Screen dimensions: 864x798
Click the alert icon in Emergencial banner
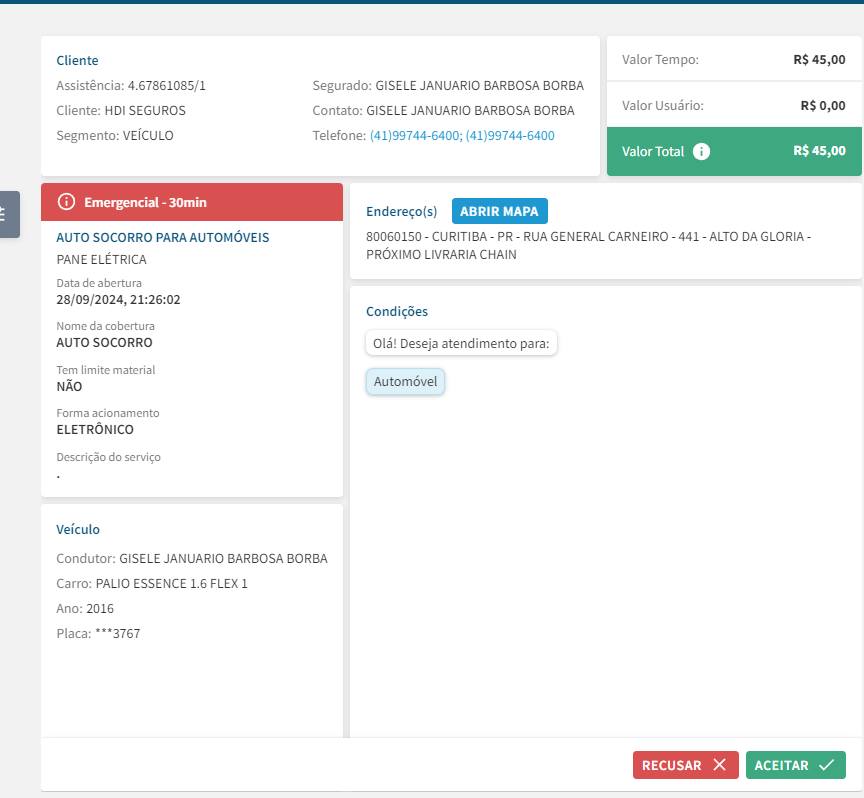point(67,202)
